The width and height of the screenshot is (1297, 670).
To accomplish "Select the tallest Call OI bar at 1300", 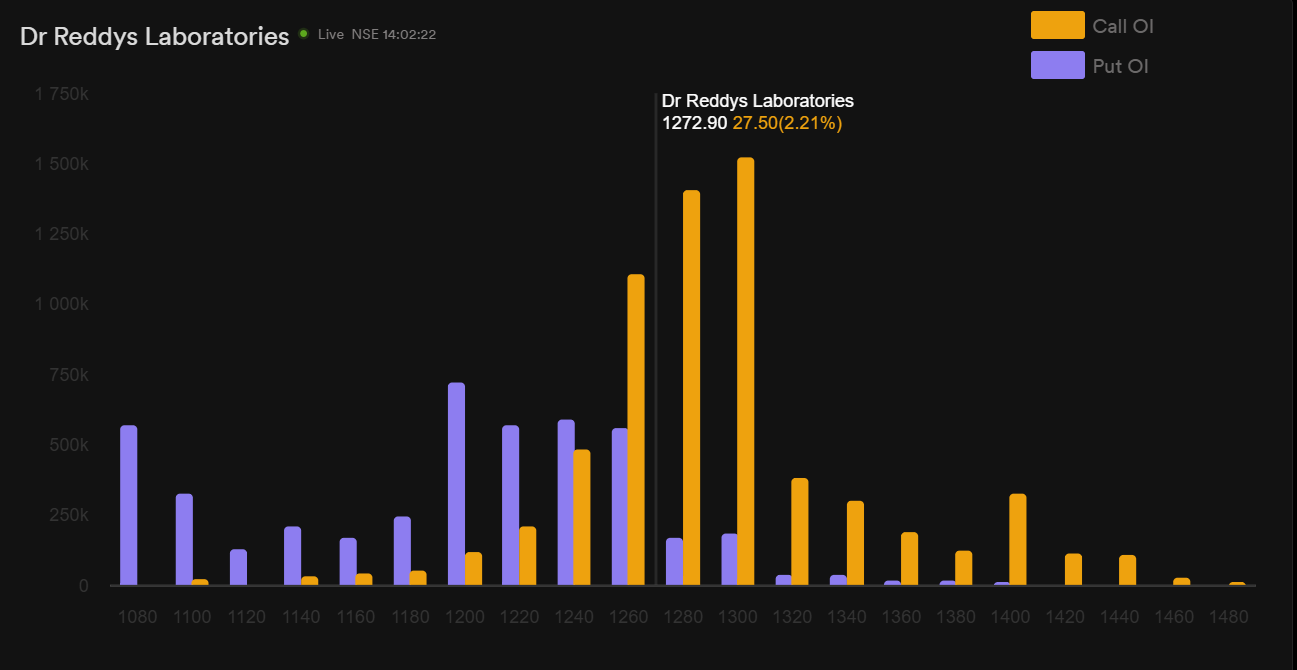I will pos(745,370).
